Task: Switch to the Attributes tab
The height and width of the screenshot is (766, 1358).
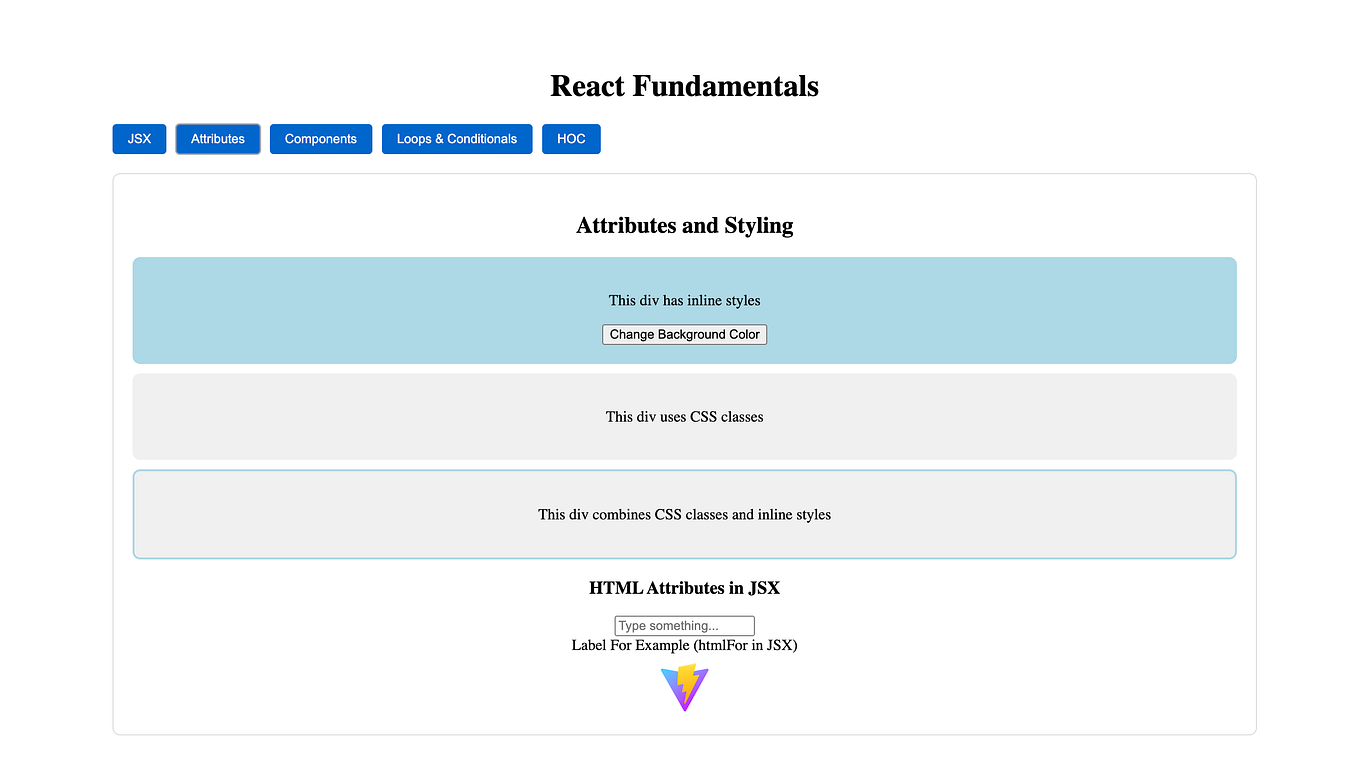Action: point(217,139)
